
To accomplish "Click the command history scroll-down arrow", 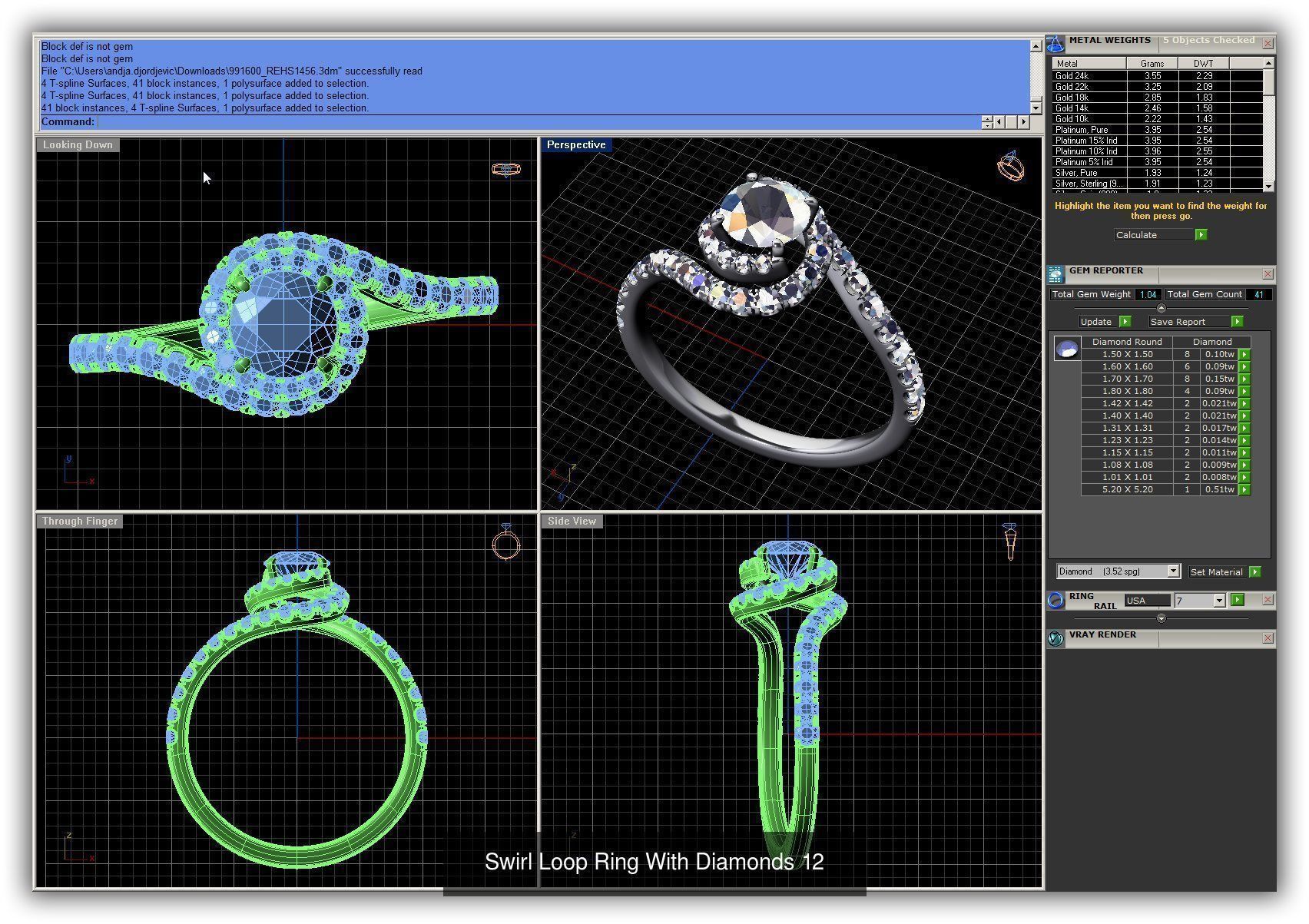I will [1036, 108].
